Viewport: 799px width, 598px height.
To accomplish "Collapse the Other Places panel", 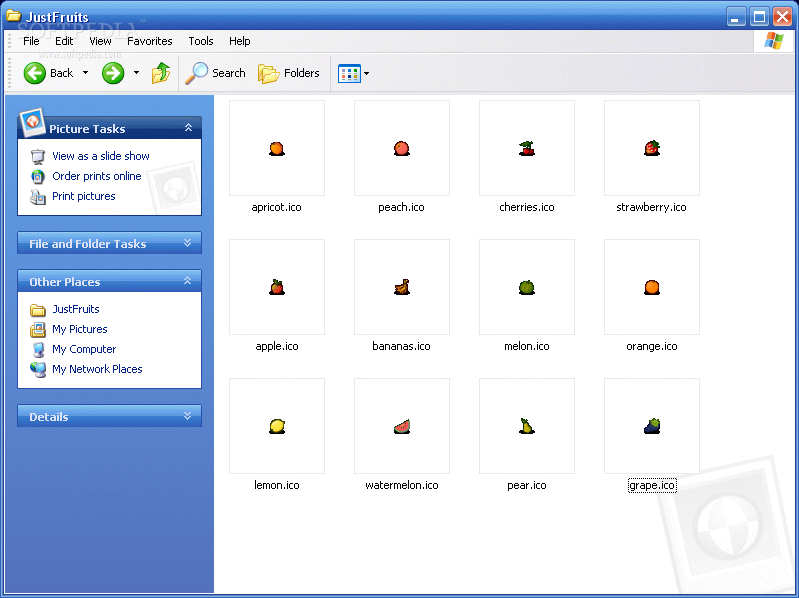I will [x=188, y=281].
